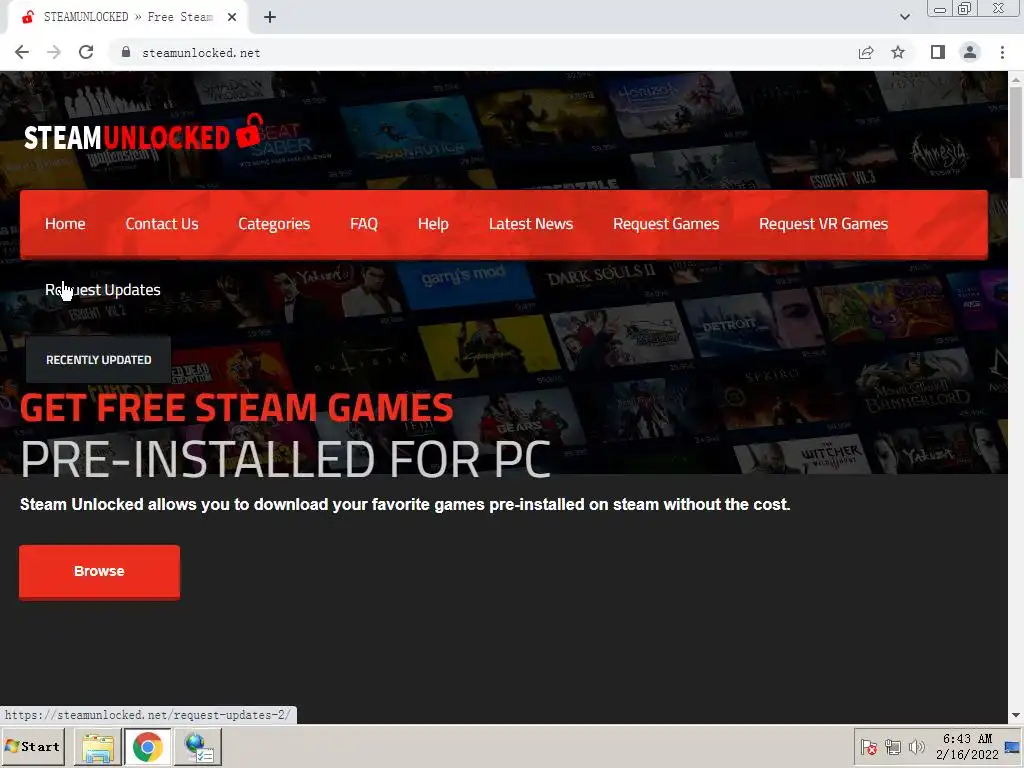This screenshot has width=1024, height=768.
Task: Open the Chrome side panel
Action: (x=938, y=52)
